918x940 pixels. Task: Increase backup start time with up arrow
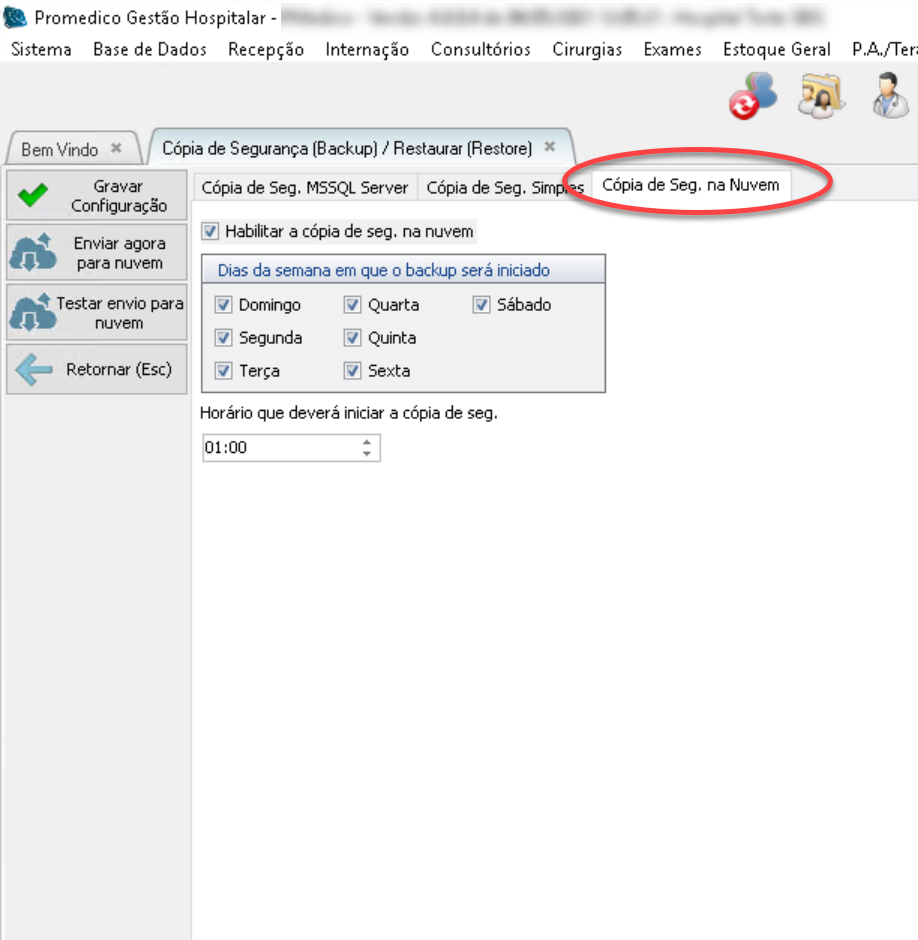tap(367, 442)
